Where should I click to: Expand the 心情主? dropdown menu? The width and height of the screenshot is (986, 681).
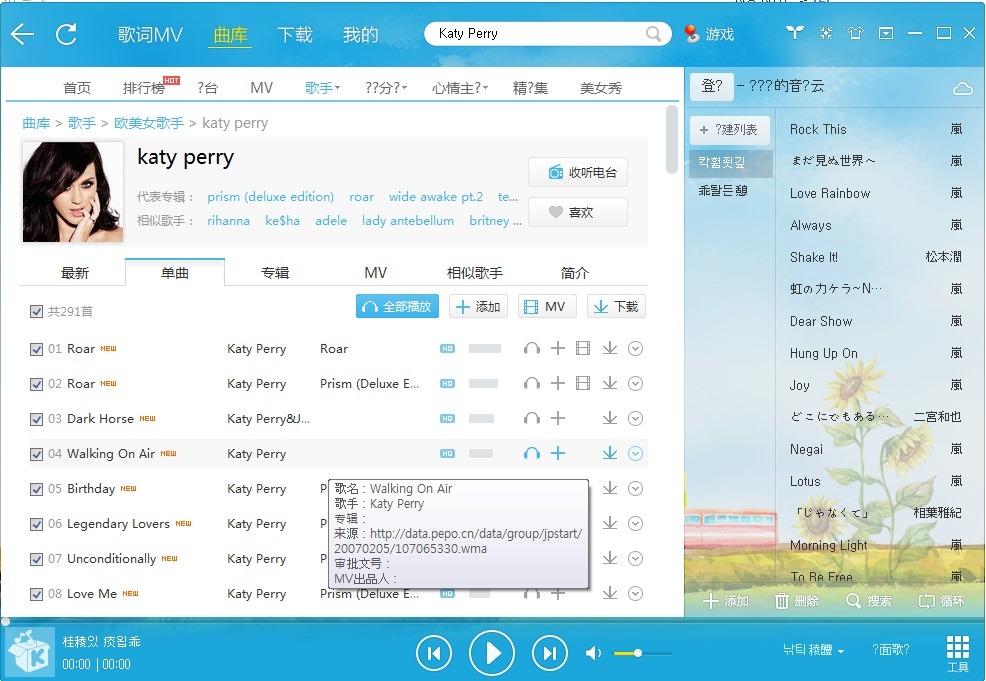(460, 88)
